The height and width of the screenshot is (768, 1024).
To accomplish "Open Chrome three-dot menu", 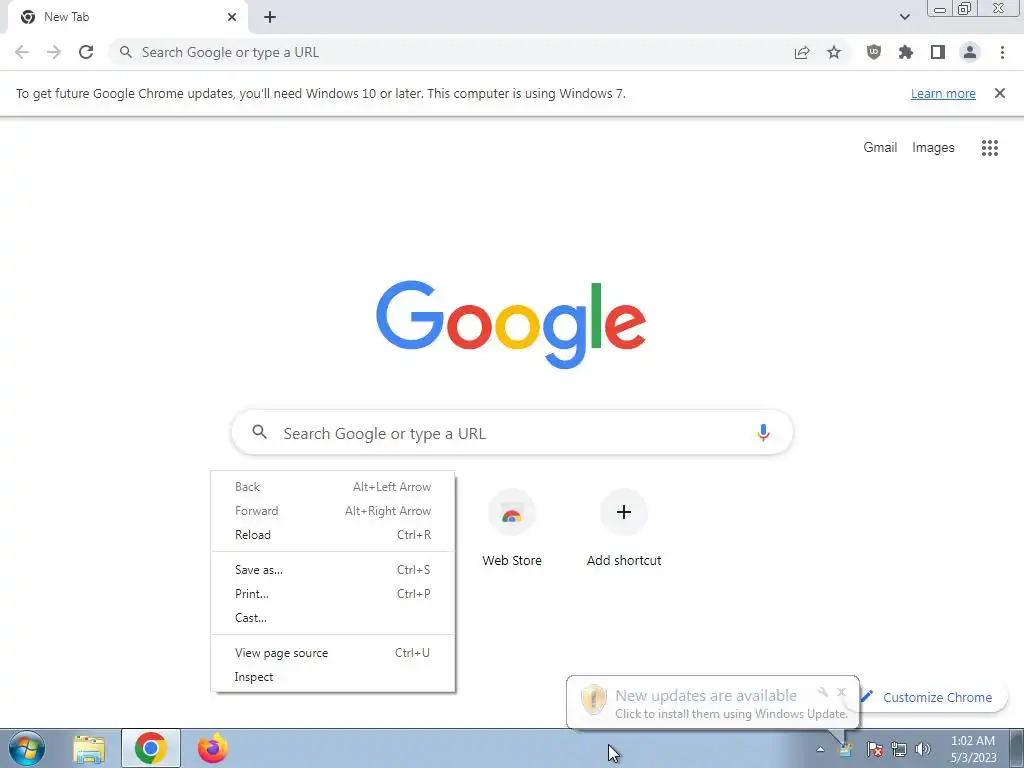I will point(1002,52).
